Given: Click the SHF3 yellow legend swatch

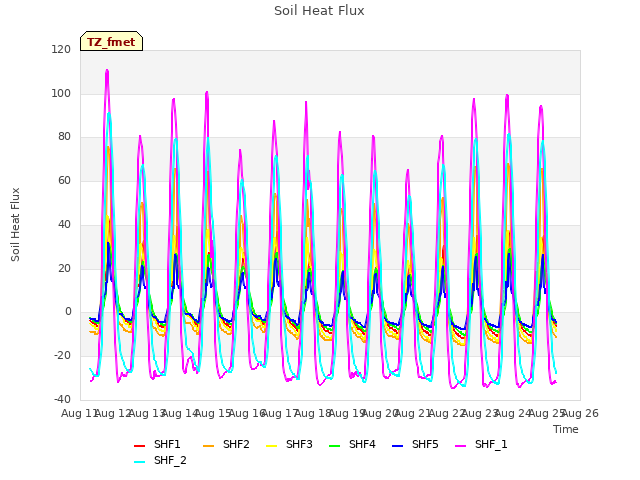Looking at the screenshot, I should pyautogui.click(x=271, y=446).
